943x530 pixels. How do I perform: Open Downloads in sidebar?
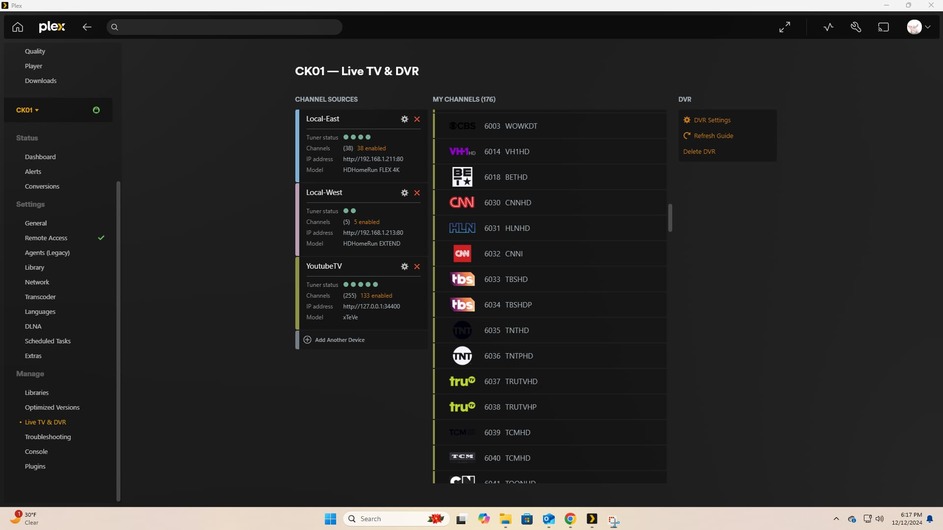pyautogui.click(x=40, y=81)
